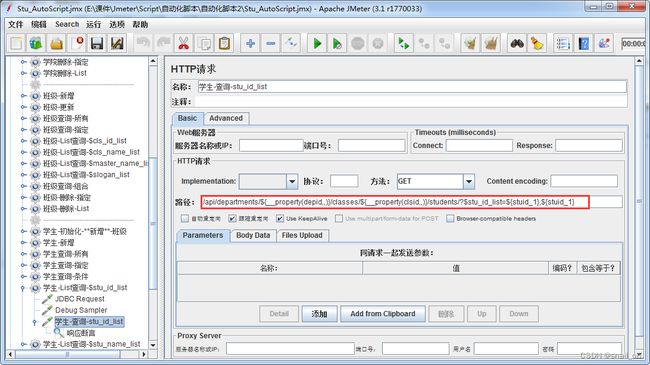Collapse all nodes with the minus icon

270,43
